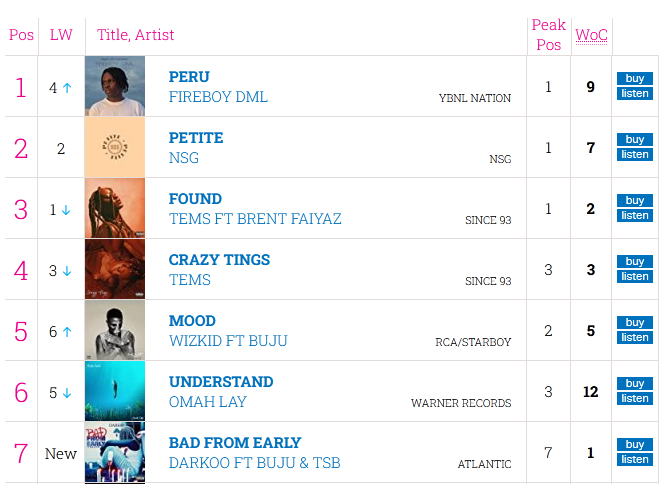The image size is (660, 484).
Task: Click the buy button for Peru
Action: pos(634,78)
